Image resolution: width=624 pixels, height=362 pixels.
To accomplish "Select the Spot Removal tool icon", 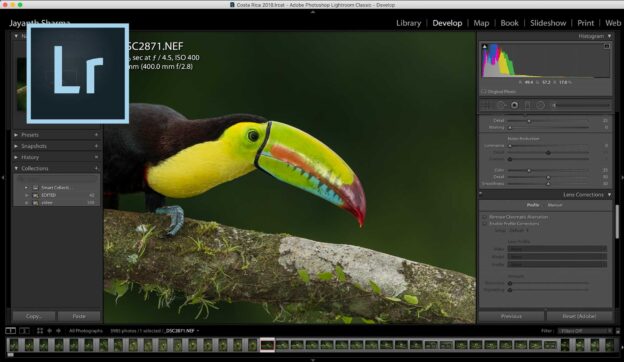I will [500, 105].
